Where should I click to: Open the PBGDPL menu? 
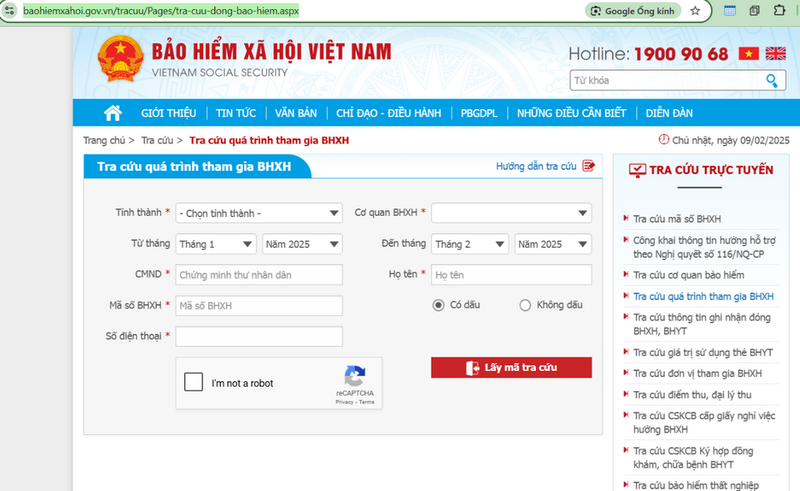pos(479,113)
